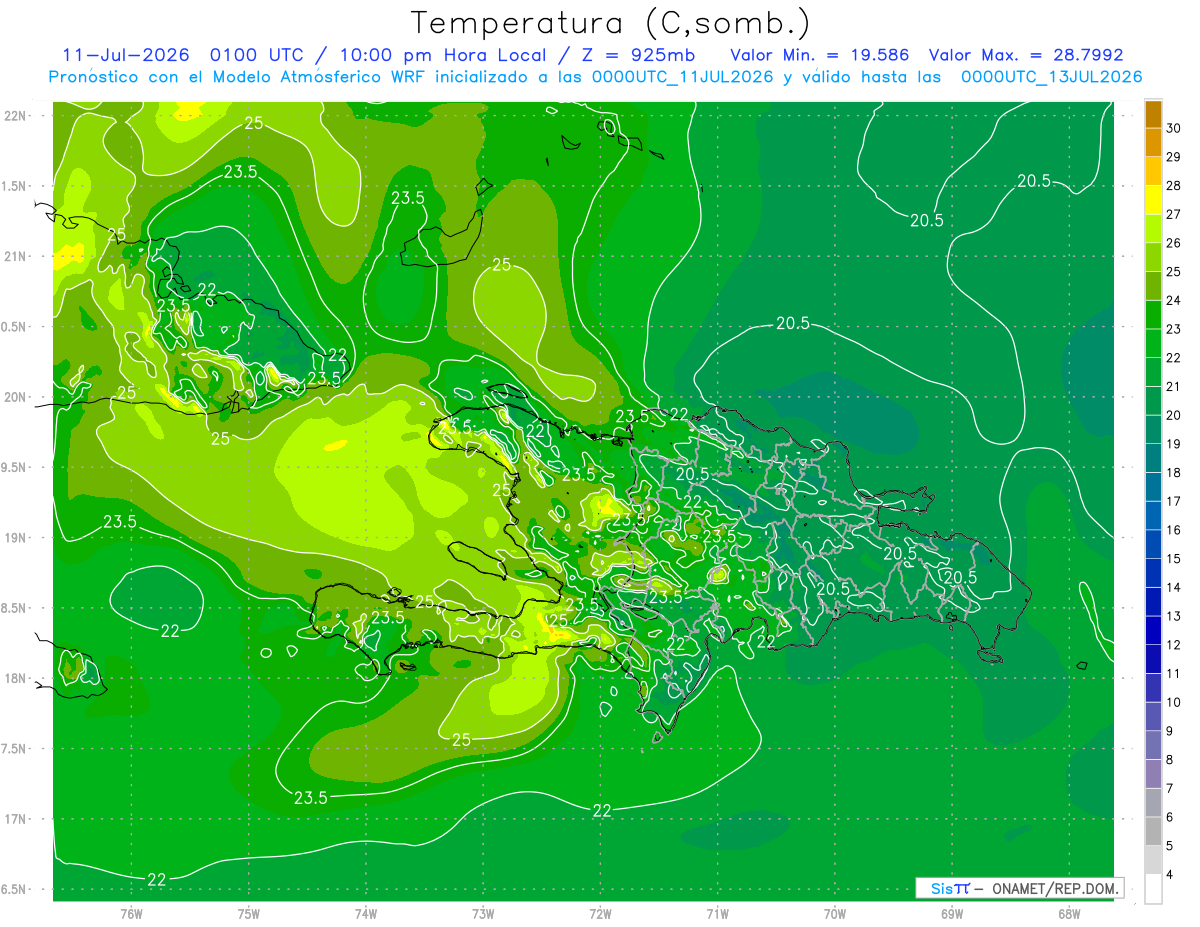Click the 68W longitude axis label
1200x927 pixels.
[x=1069, y=914]
